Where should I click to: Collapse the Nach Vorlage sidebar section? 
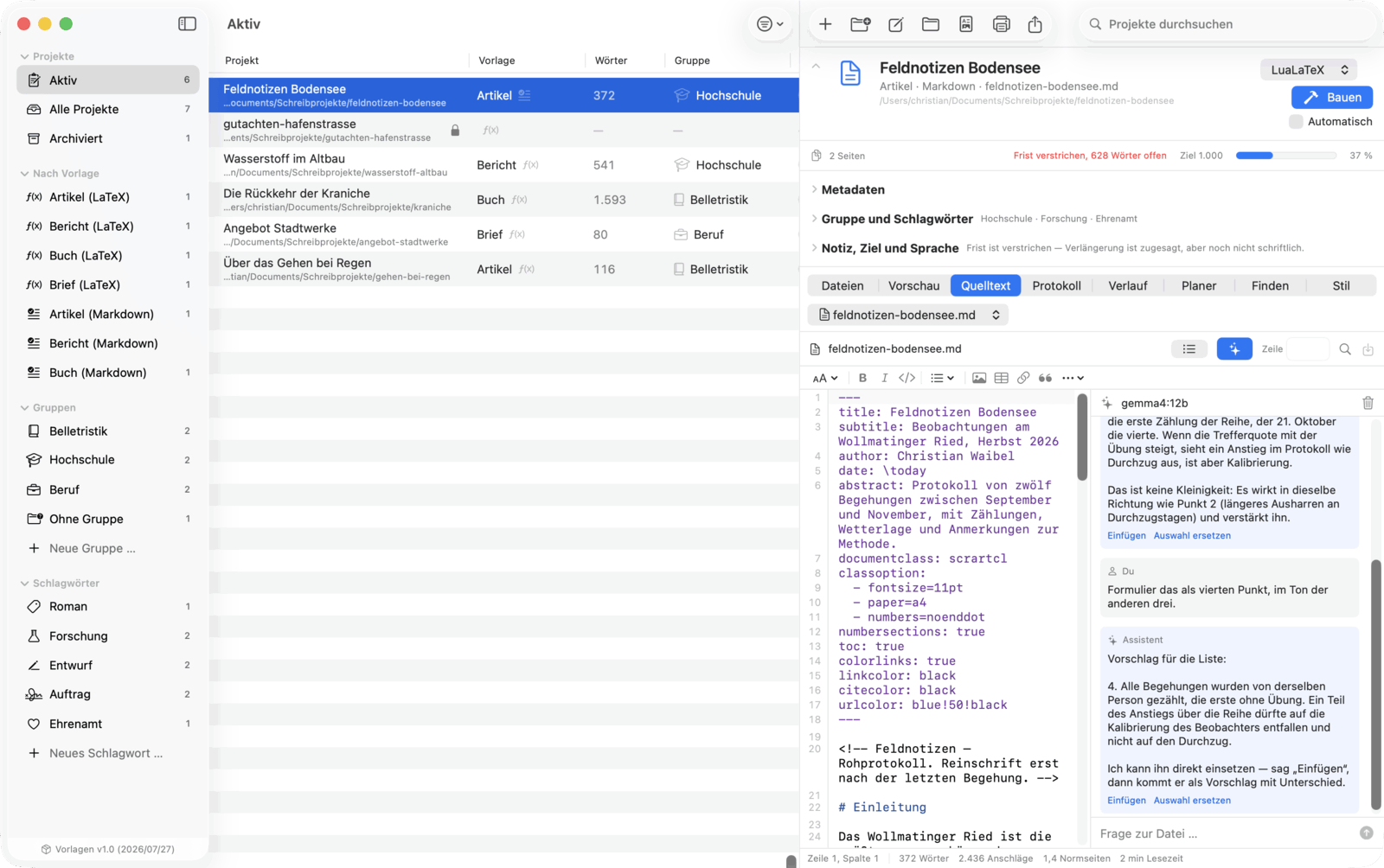coord(24,174)
